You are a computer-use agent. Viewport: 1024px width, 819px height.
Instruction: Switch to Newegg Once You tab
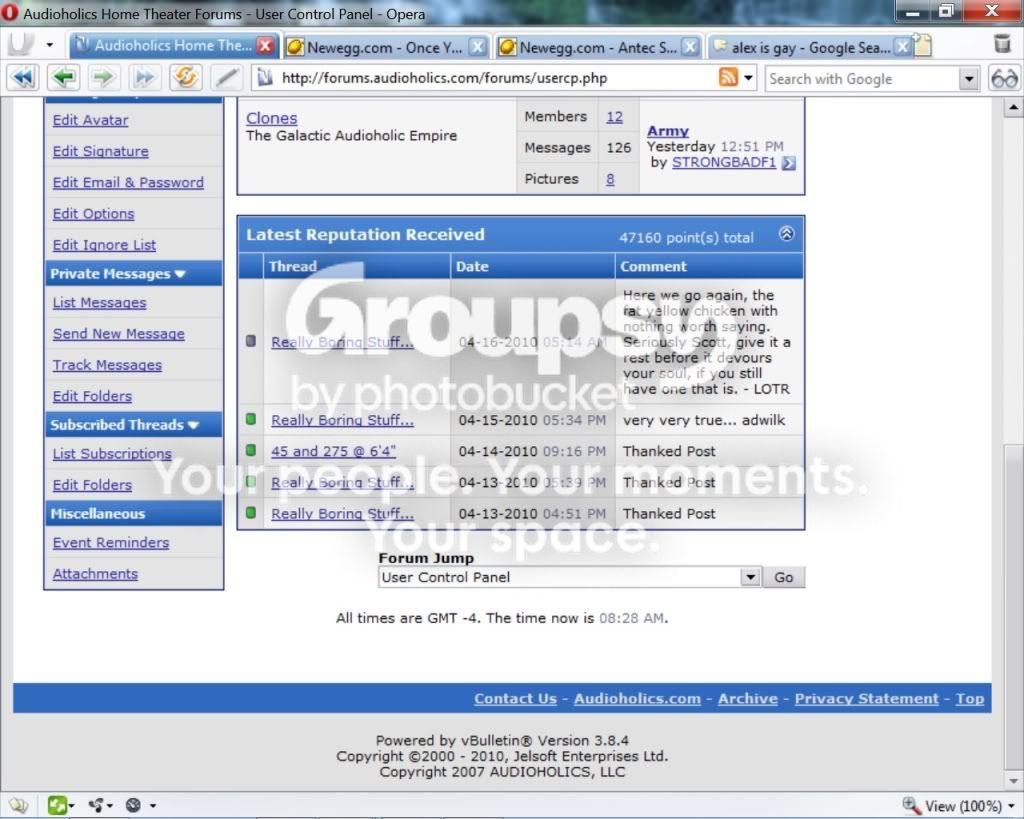[x=385, y=47]
